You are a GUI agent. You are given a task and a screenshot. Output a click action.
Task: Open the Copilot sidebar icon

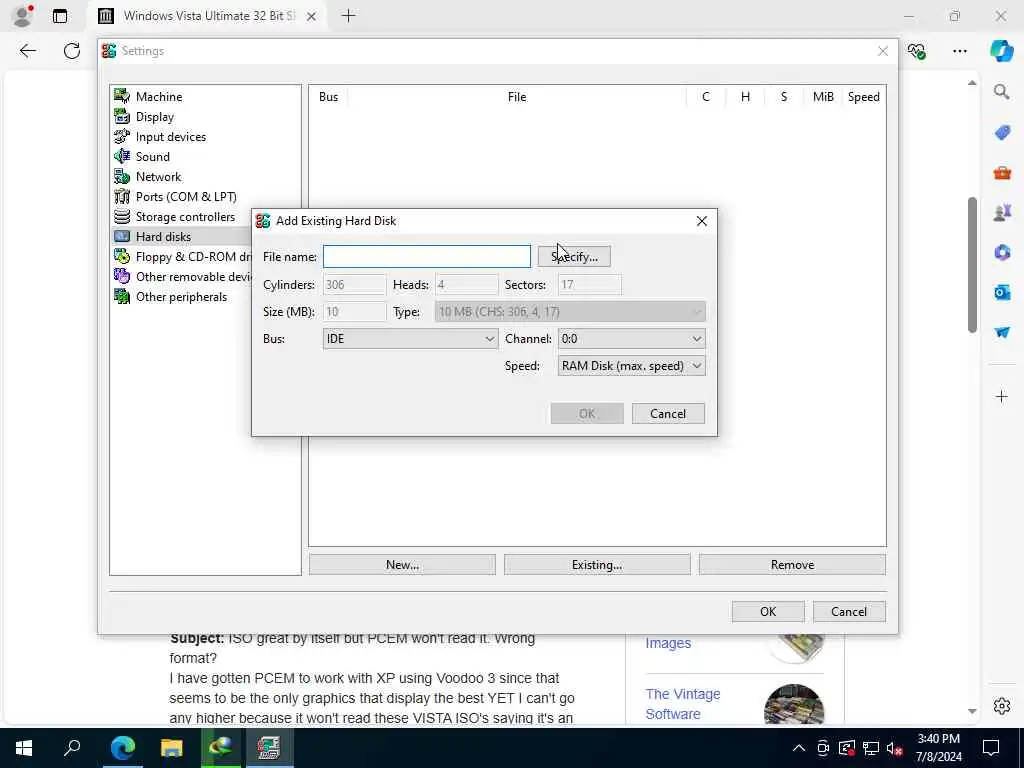point(1000,51)
